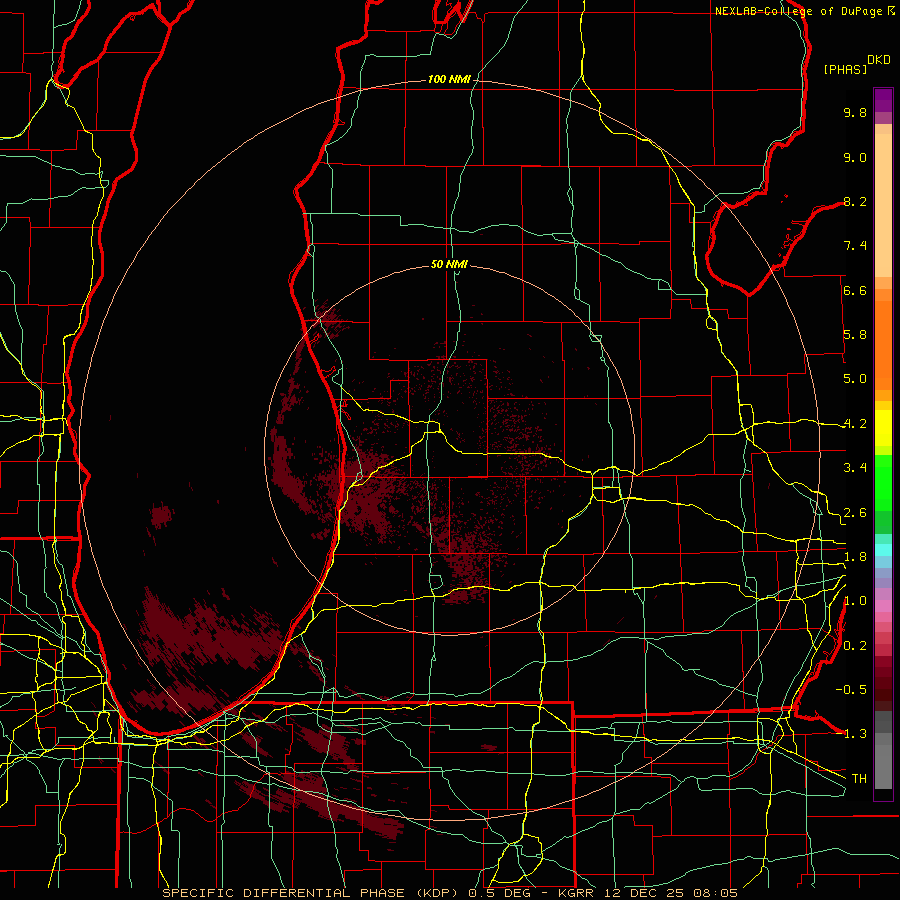Select the 5.0 value on color scale
Image resolution: width=900 pixels, height=900 pixels.
(855, 379)
